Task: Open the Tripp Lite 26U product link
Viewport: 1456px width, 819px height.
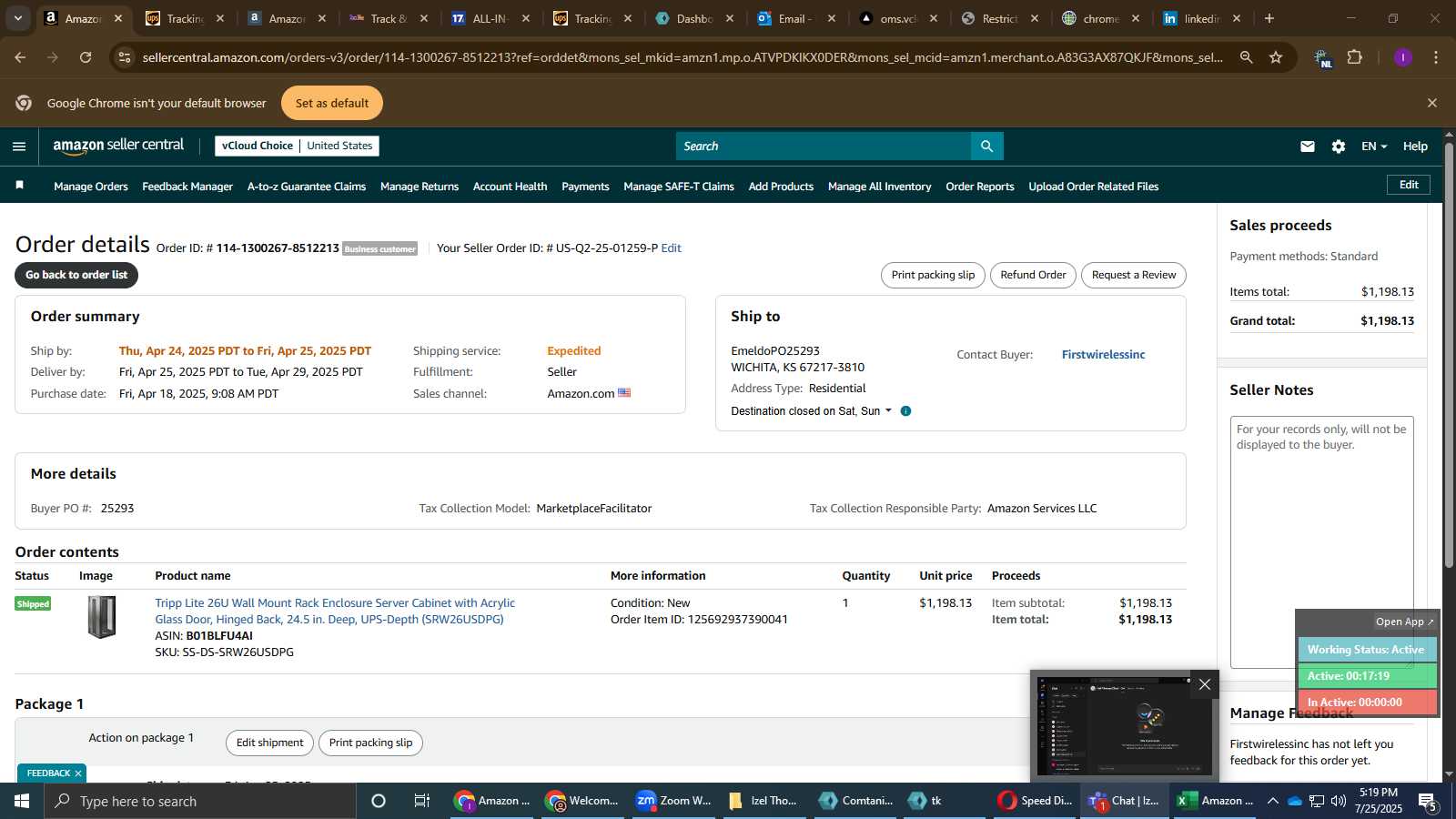Action: [335, 611]
